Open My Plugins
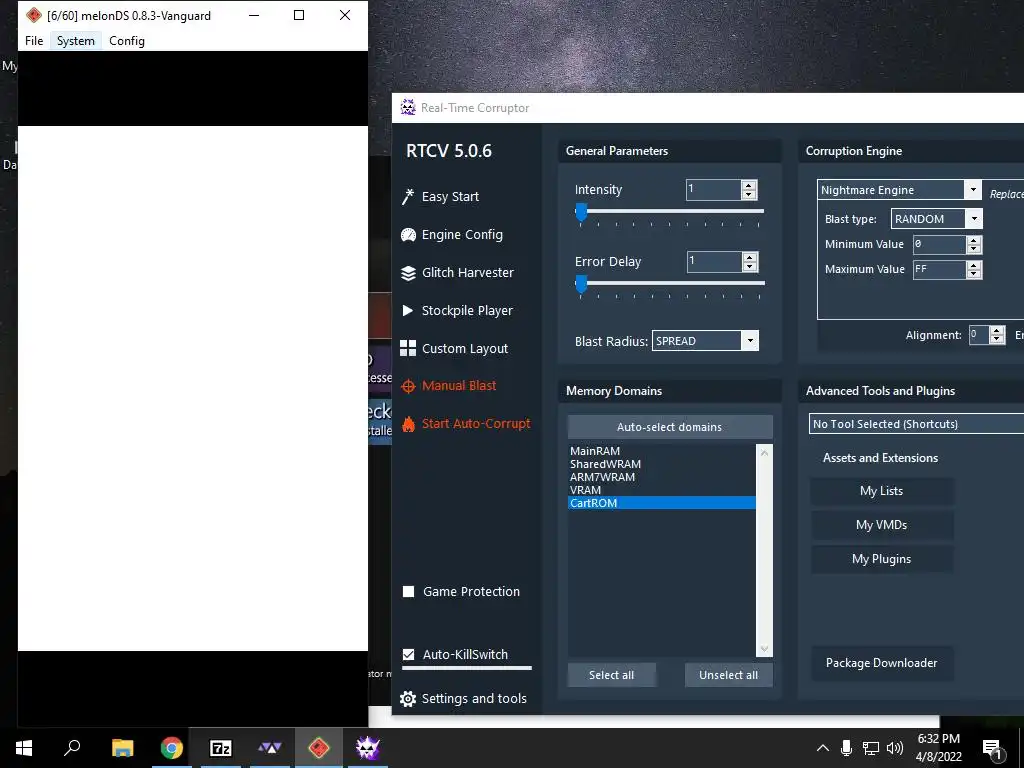Viewport: 1024px width, 768px height. click(x=881, y=559)
